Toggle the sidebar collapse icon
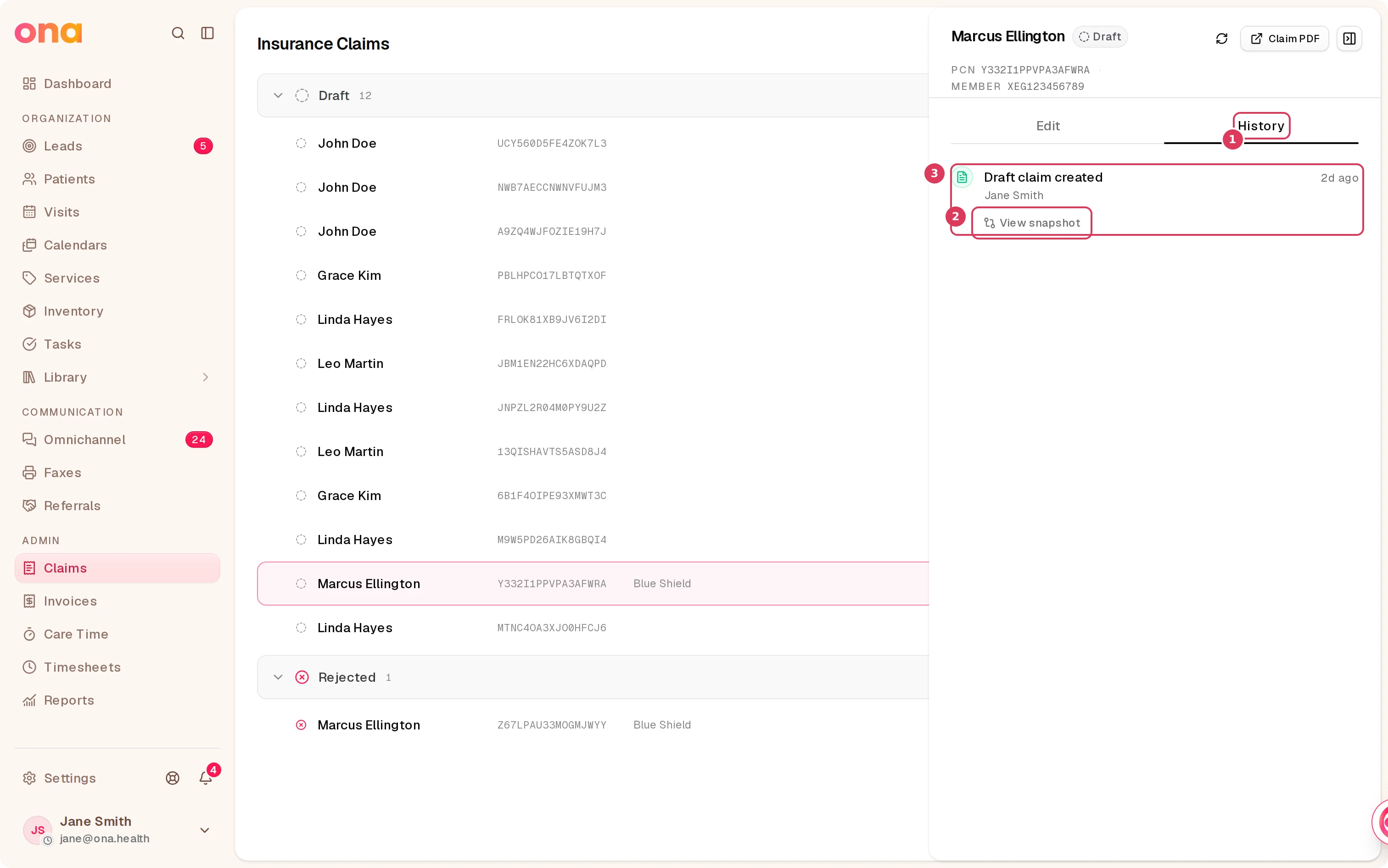The height and width of the screenshot is (868, 1388). coord(207,33)
